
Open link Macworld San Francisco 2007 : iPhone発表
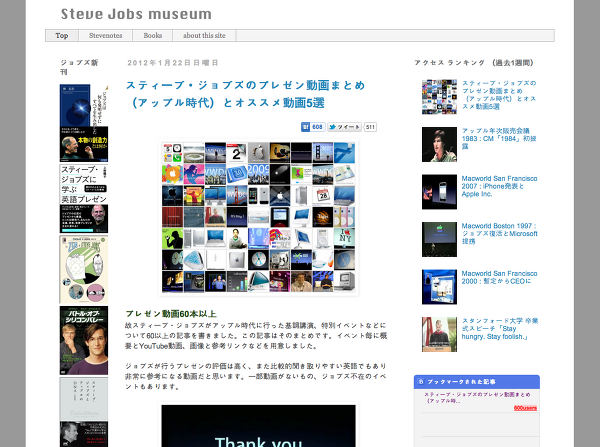499,186
